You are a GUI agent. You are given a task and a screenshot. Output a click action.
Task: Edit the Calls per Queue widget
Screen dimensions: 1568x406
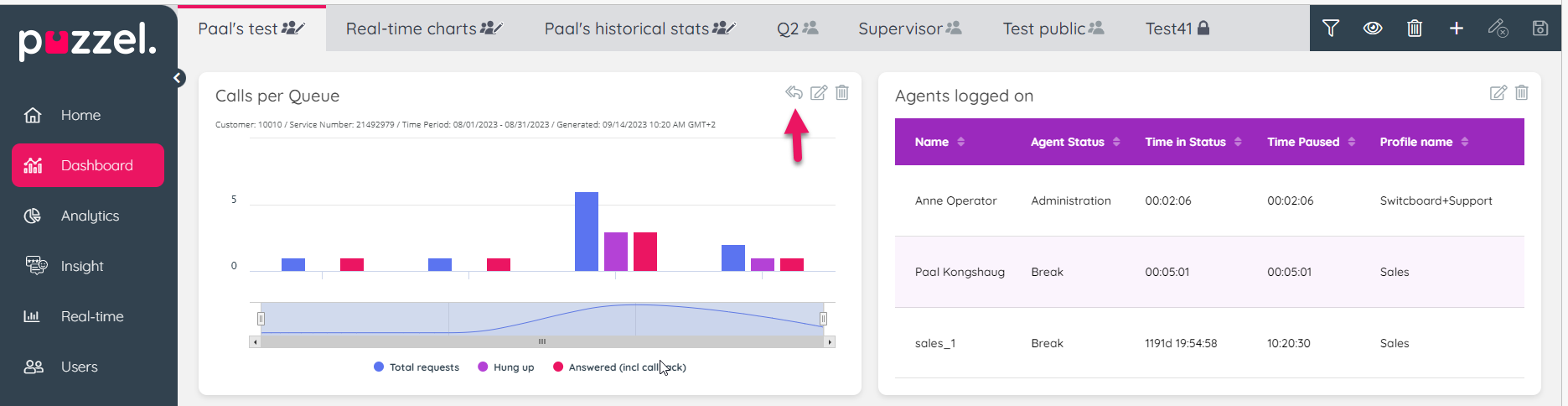click(819, 93)
